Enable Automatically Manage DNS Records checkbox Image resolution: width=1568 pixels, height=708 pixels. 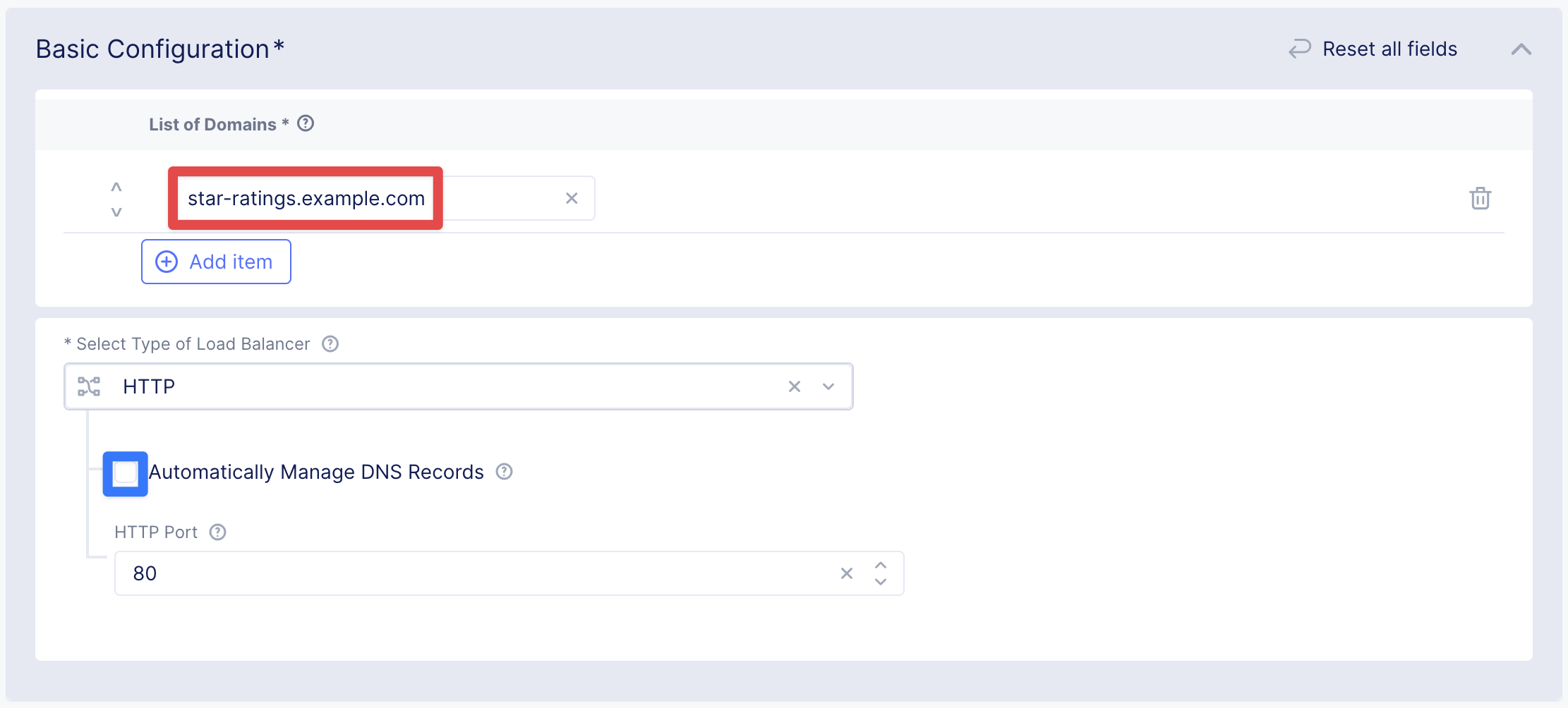tap(126, 473)
